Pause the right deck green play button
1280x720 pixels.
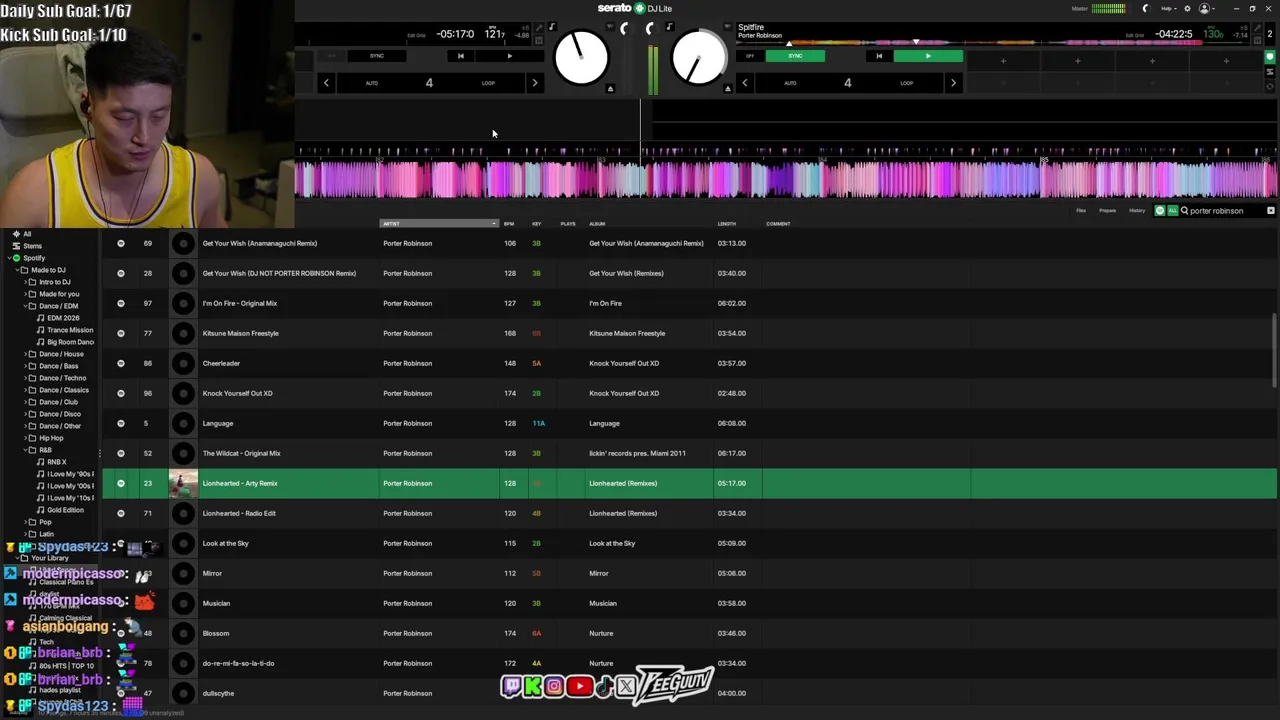point(928,56)
